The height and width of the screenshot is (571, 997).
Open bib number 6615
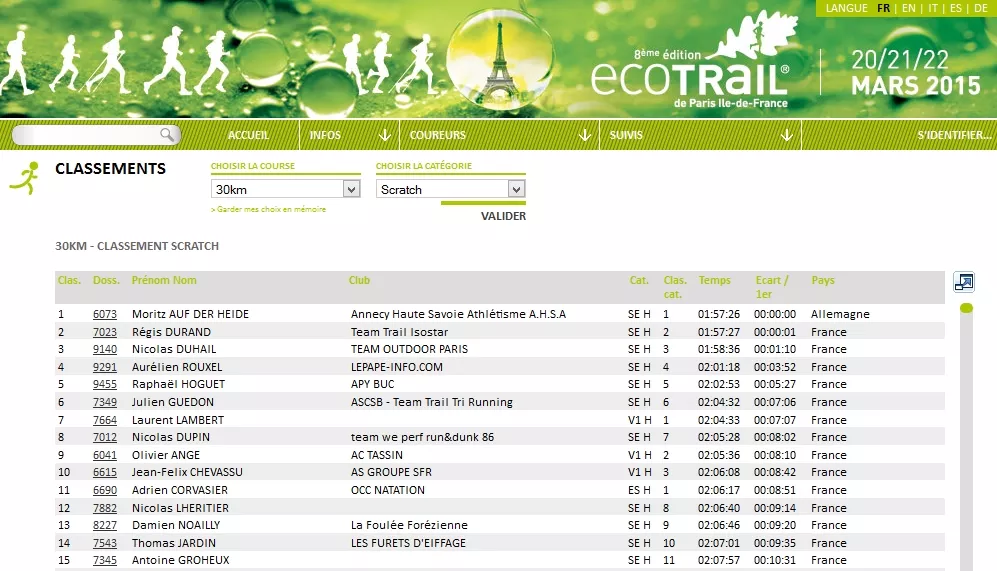pyautogui.click(x=105, y=472)
